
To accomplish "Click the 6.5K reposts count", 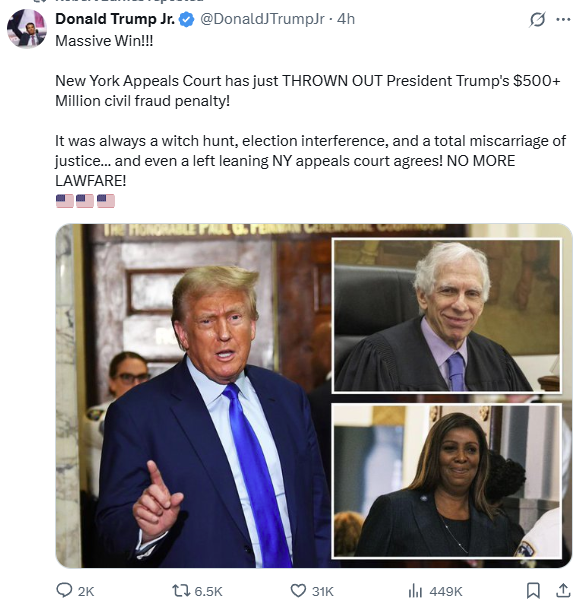I will click(x=208, y=591).
